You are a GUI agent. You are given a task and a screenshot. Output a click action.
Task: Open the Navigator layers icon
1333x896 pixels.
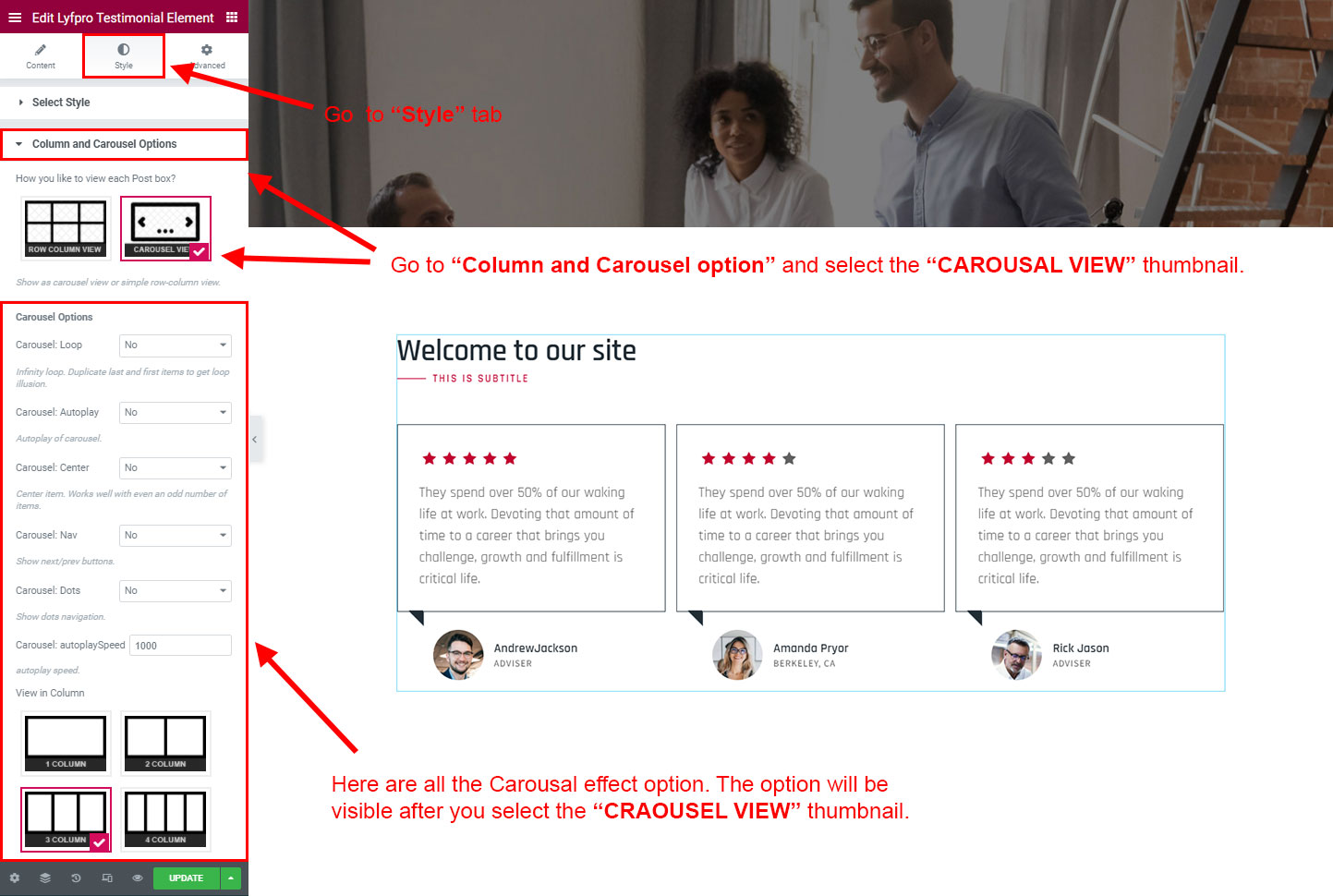coord(45,878)
